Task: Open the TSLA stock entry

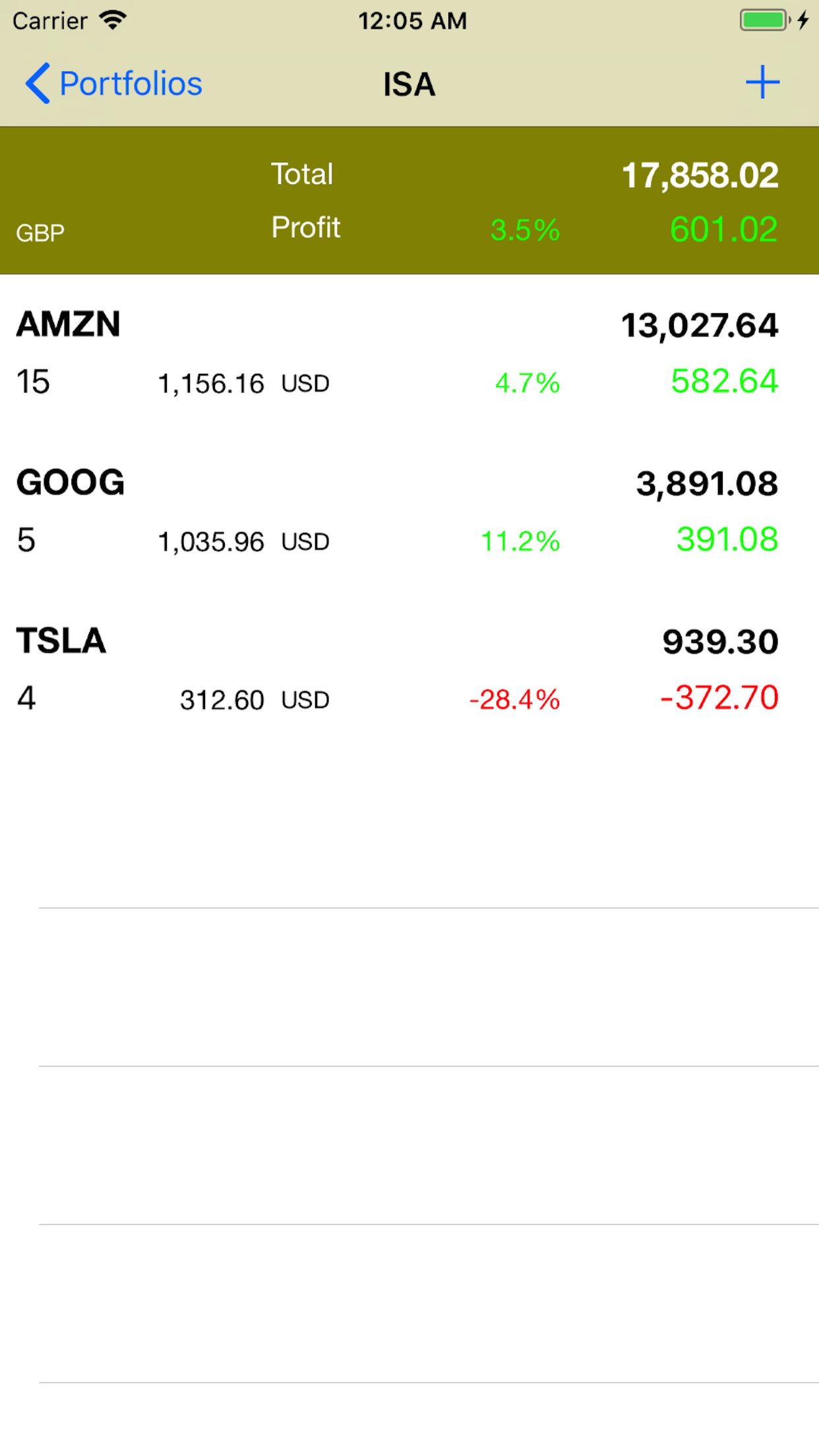Action: click(409, 670)
